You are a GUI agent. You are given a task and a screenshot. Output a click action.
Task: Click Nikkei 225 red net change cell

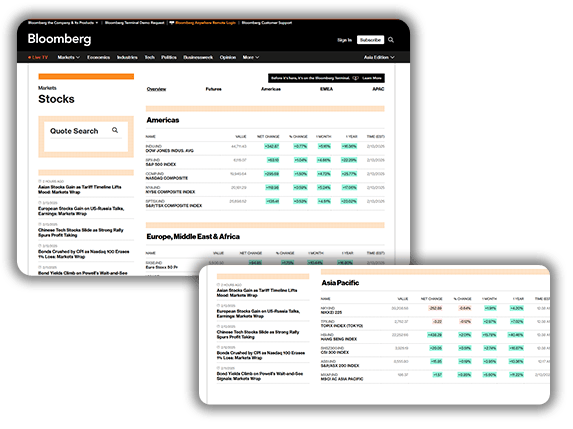(x=435, y=308)
